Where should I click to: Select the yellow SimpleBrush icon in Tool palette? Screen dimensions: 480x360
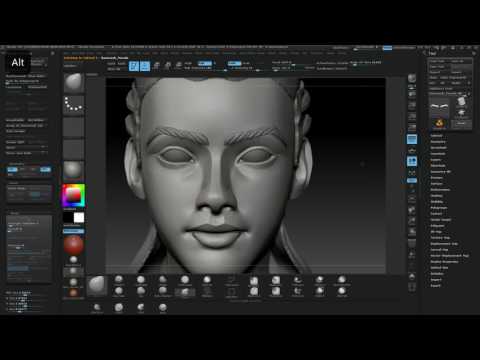439,124
